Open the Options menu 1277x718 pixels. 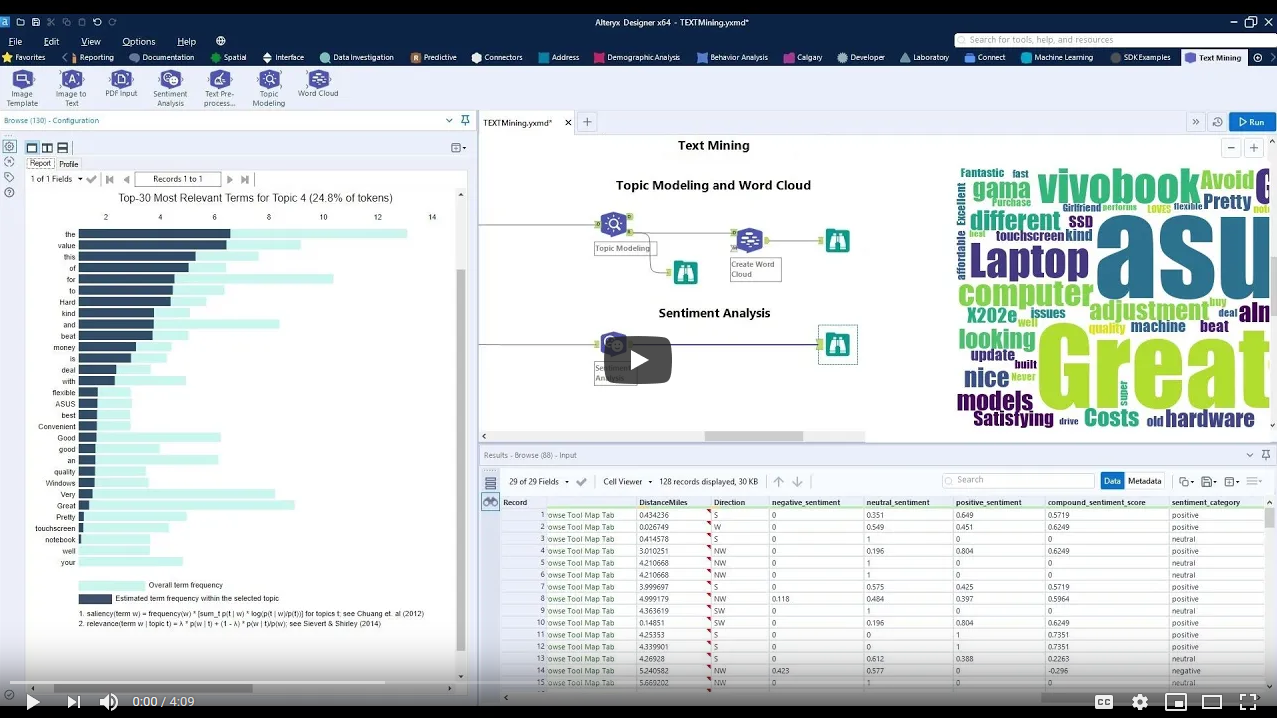tap(139, 41)
